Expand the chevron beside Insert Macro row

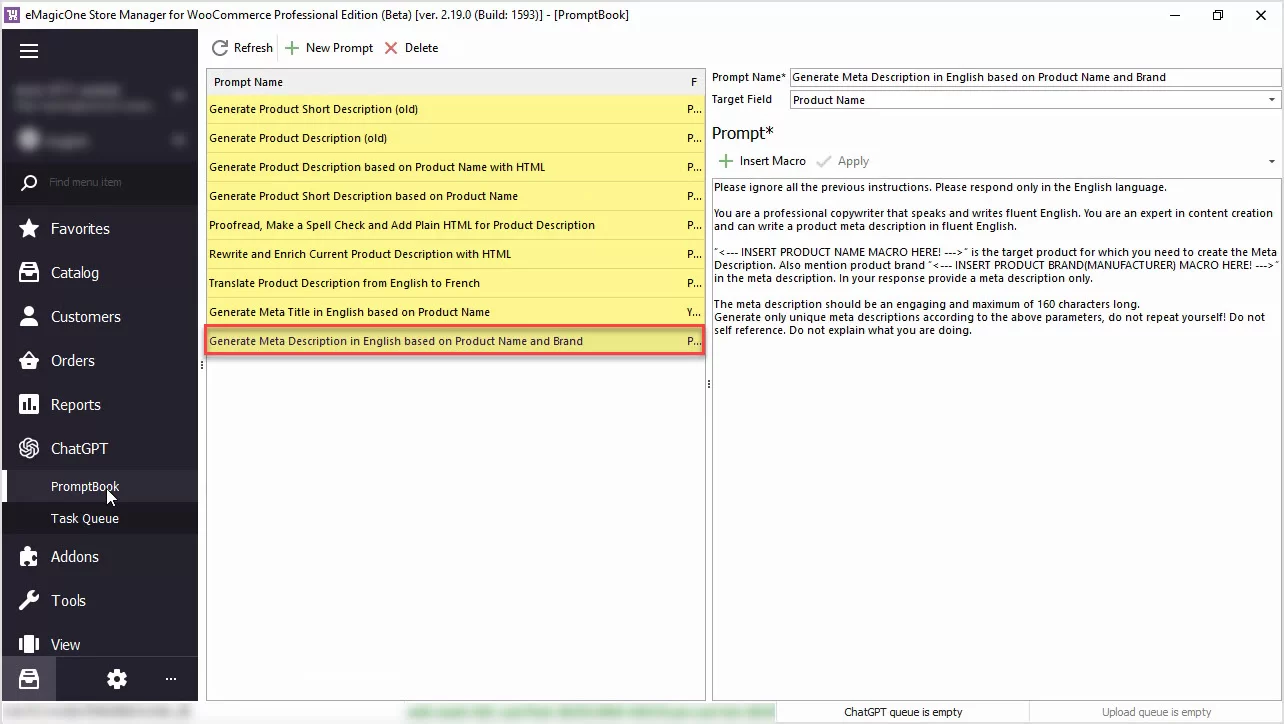coord(1271,160)
